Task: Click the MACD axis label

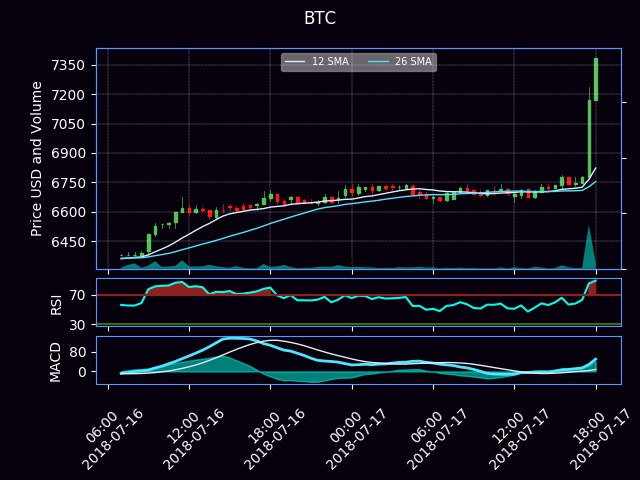Action: click(x=55, y=362)
